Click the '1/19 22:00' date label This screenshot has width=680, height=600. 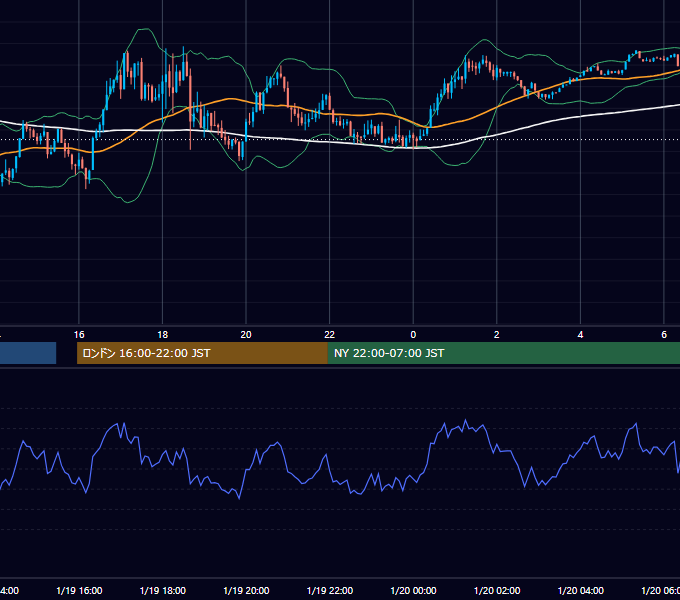(x=330, y=590)
